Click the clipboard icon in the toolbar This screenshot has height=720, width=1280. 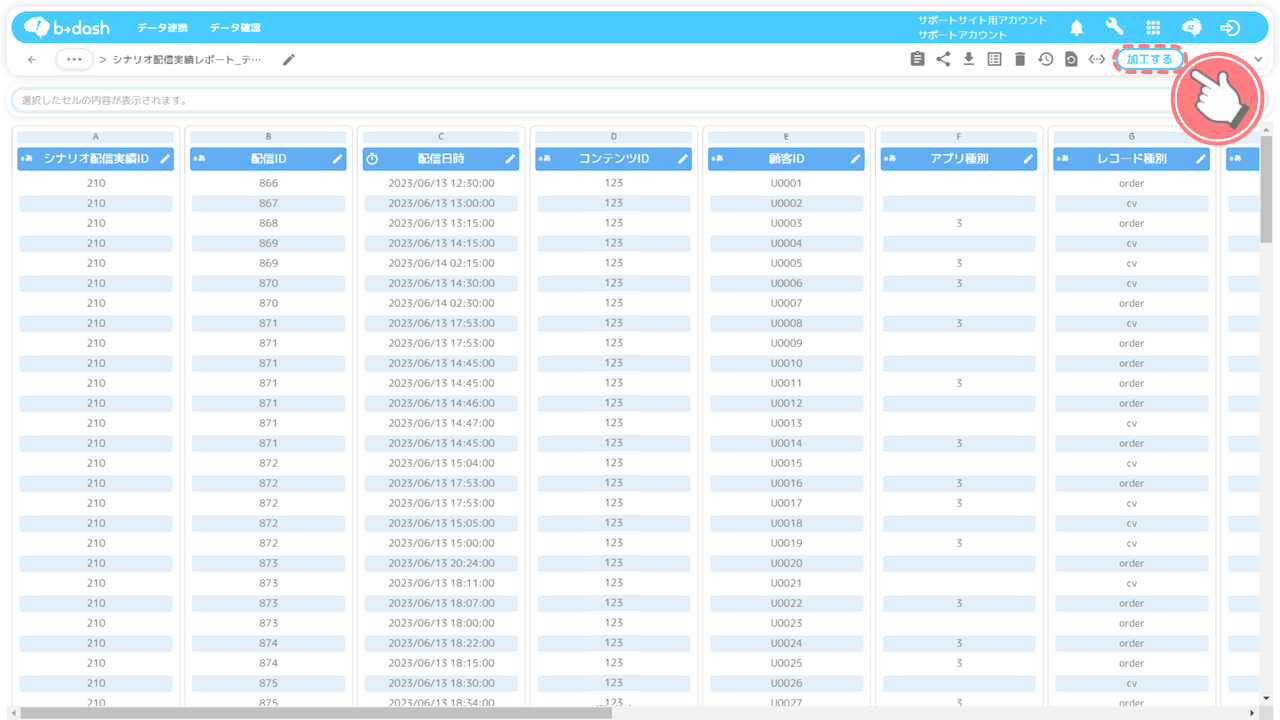[917, 59]
